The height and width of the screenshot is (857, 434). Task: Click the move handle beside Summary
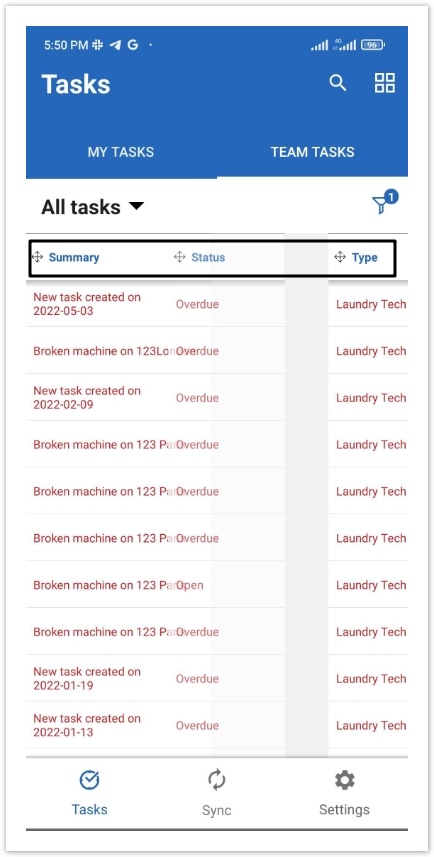click(x=37, y=257)
